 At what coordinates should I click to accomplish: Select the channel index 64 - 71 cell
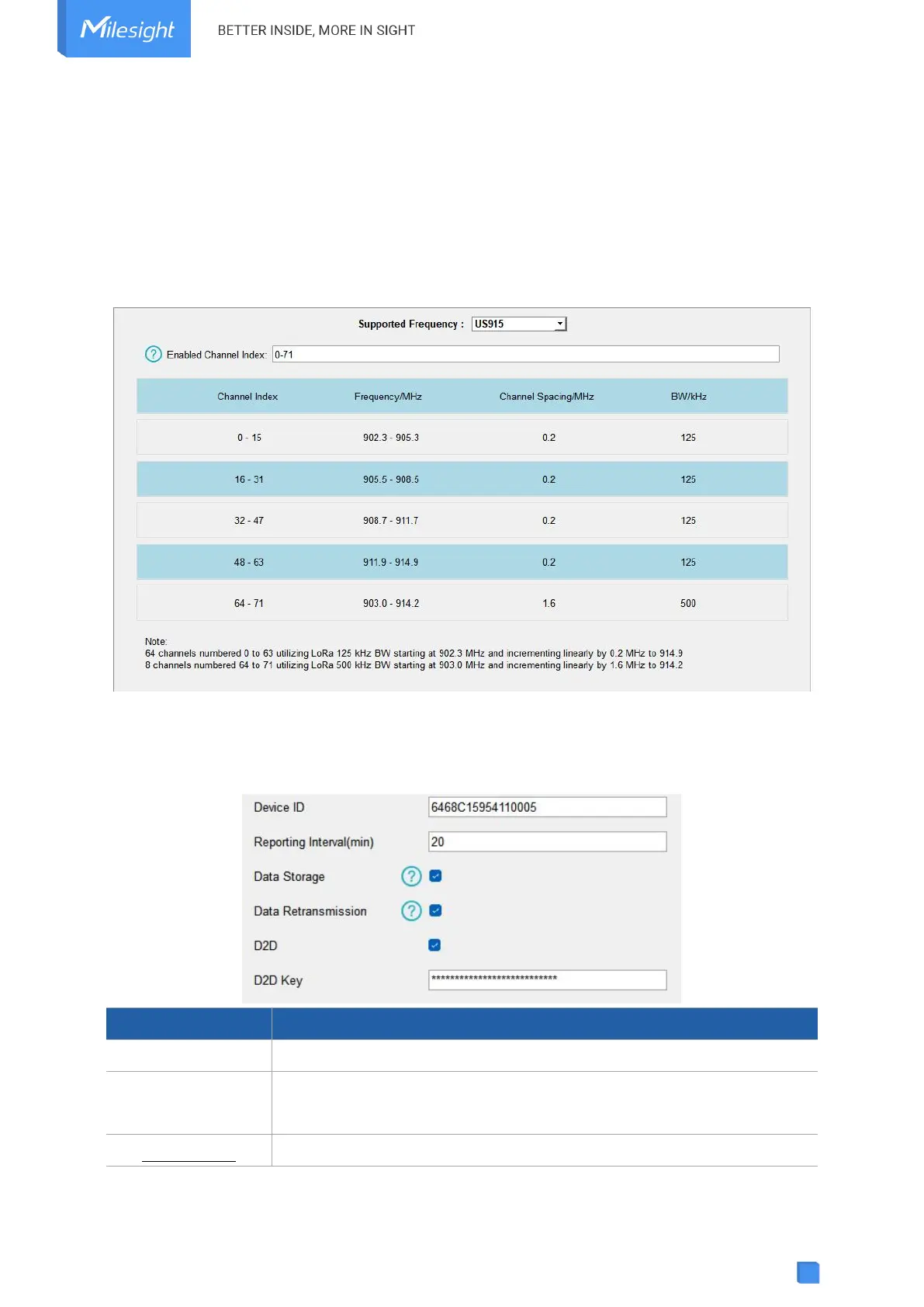pyautogui.click(x=249, y=604)
